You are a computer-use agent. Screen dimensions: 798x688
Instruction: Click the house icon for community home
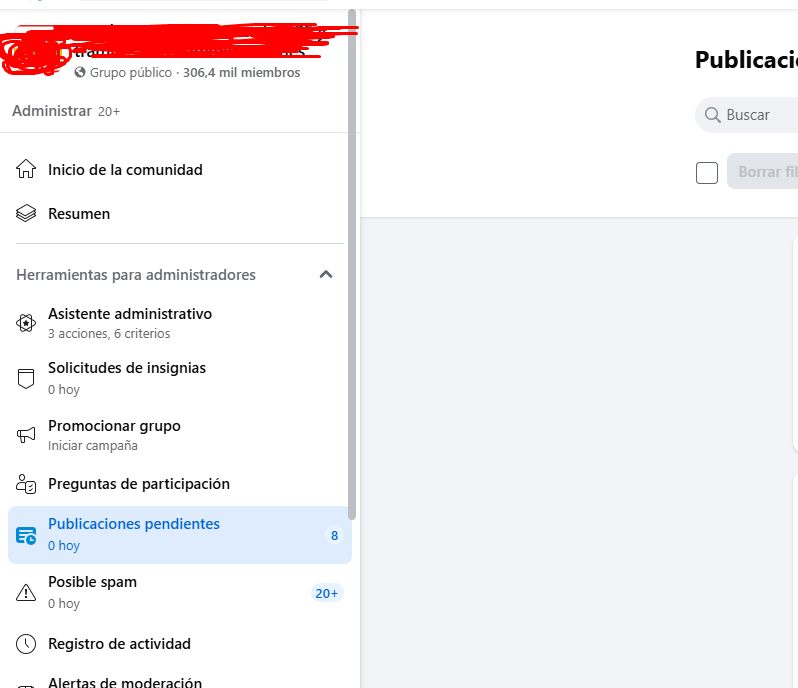[x=26, y=169]
